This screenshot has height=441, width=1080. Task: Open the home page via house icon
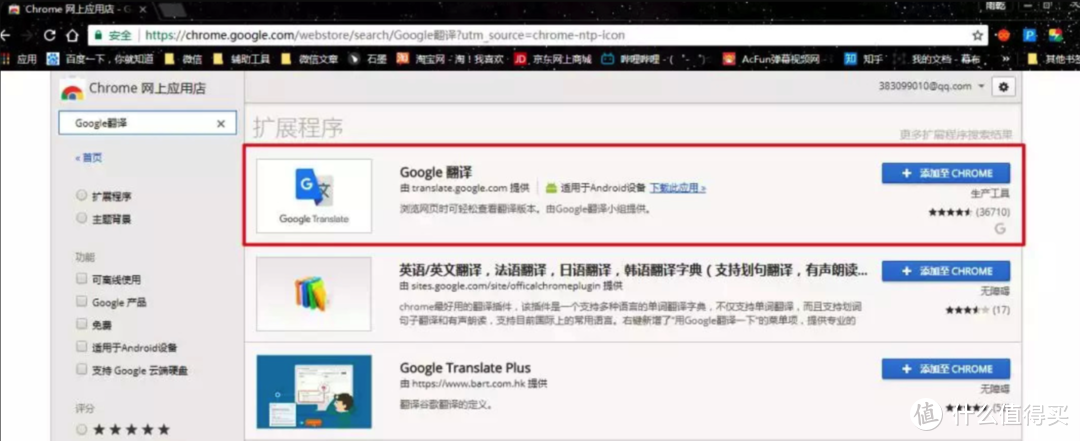[x=72, y=35]
